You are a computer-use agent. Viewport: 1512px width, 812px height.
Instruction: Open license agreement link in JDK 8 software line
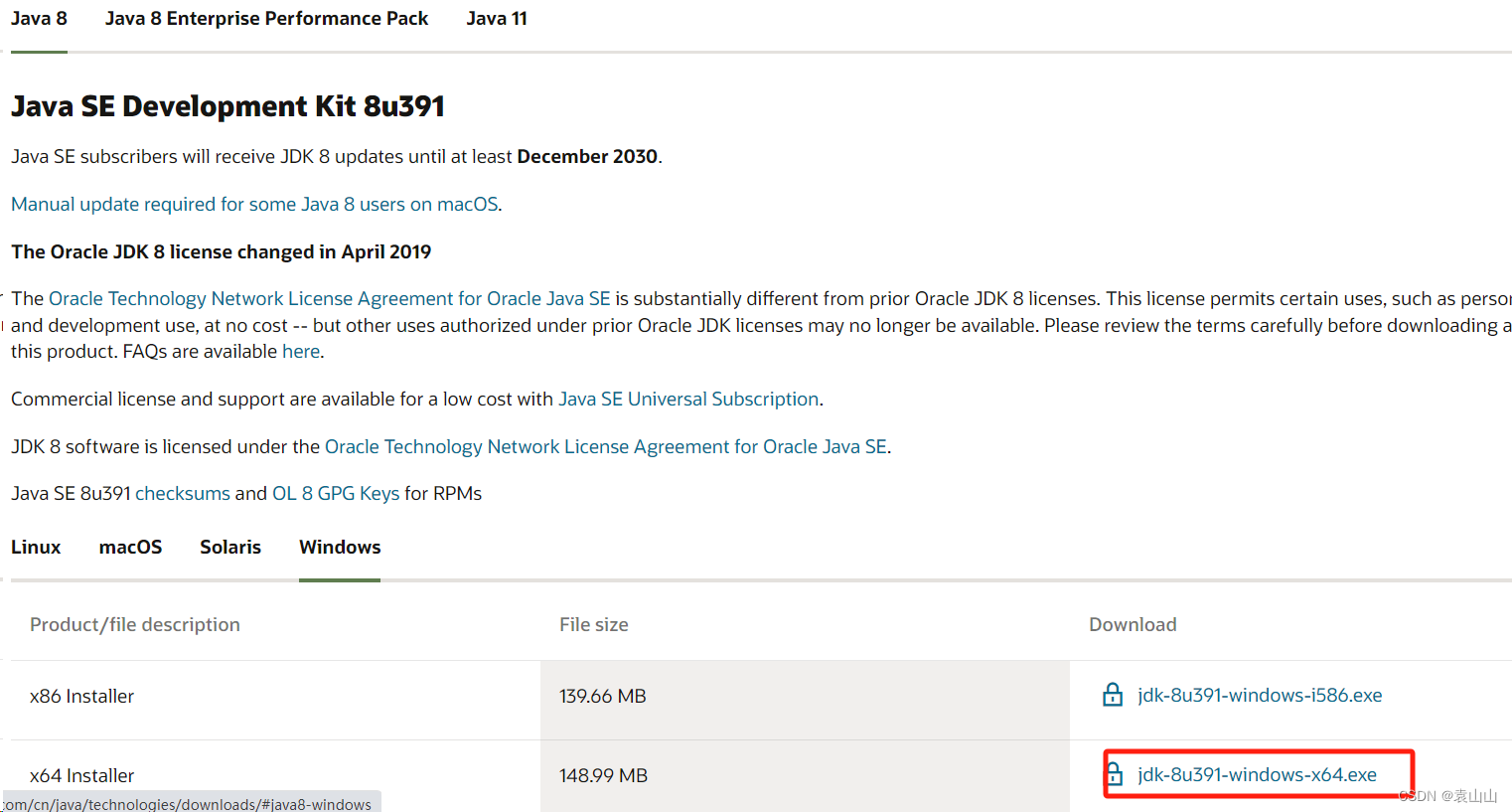pos(606,446)
